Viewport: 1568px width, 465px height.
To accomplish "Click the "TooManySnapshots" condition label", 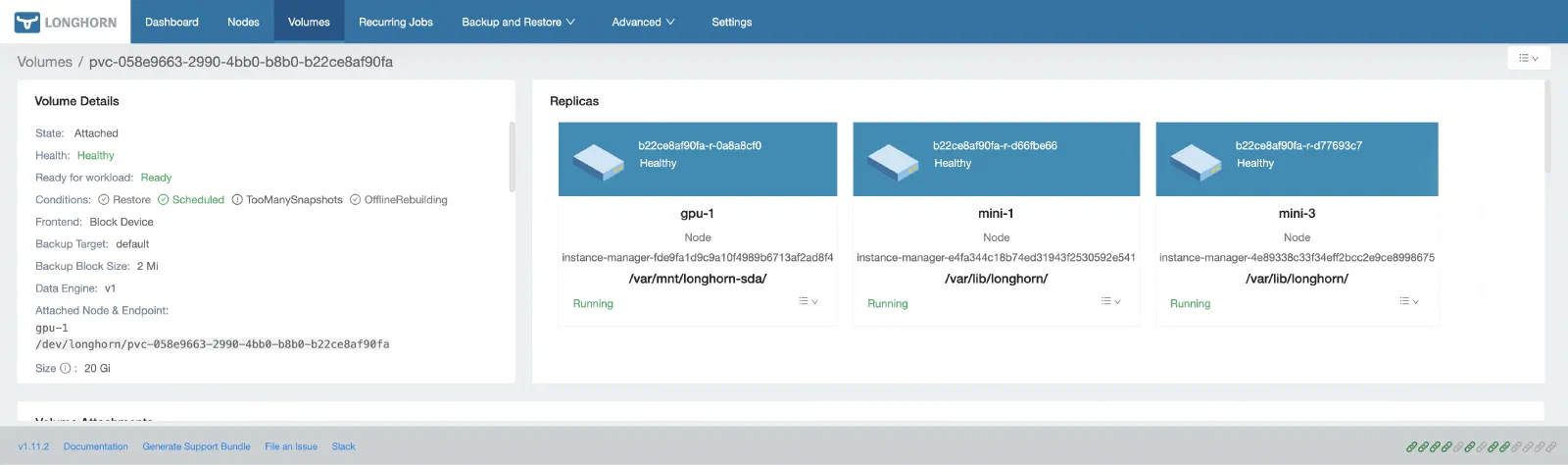I will [x=294, y=200].
